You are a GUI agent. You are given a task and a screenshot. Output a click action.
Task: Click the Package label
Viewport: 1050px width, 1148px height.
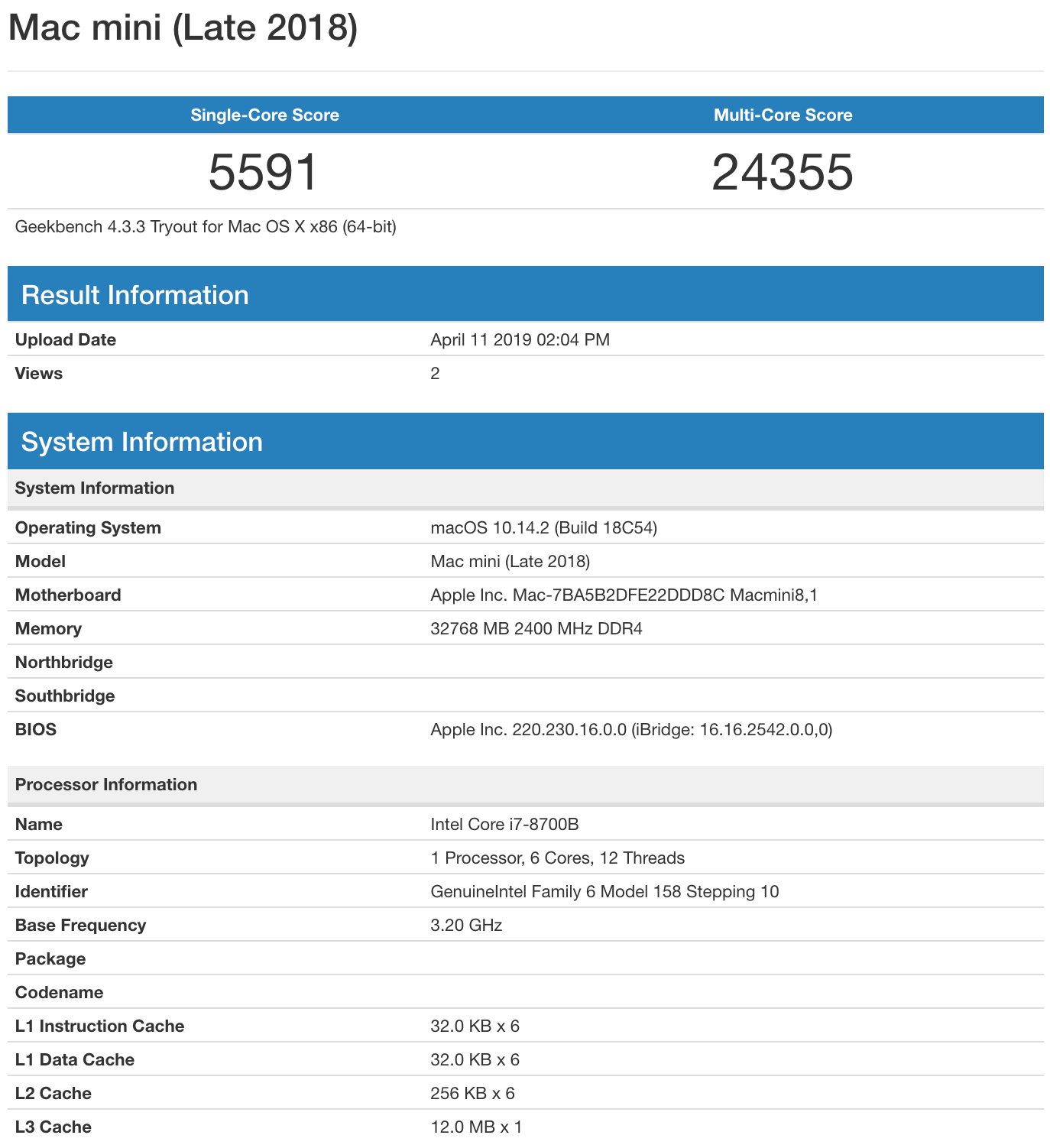tap(50, 959)
